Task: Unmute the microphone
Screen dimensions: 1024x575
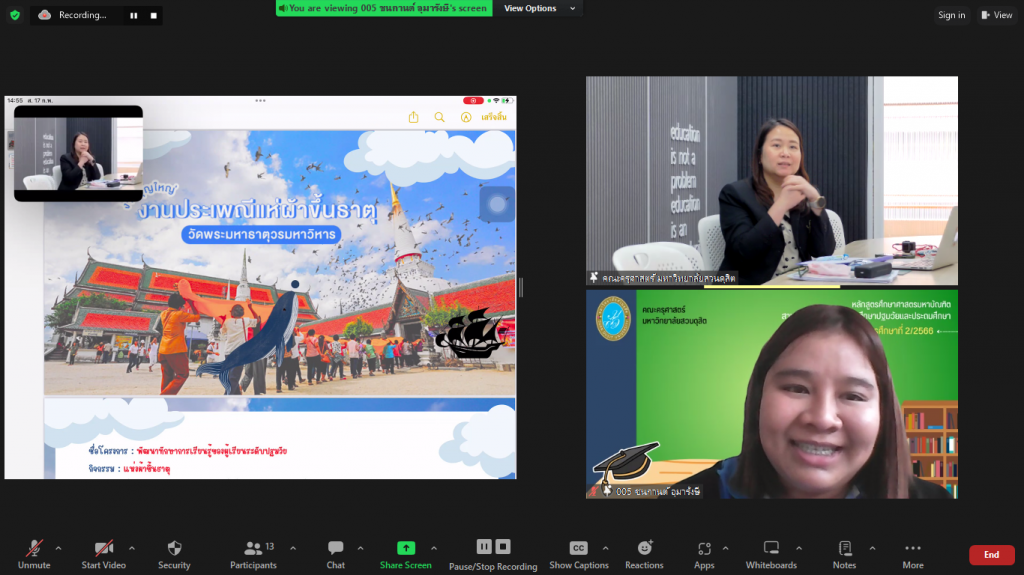Action: coord(34,549)
